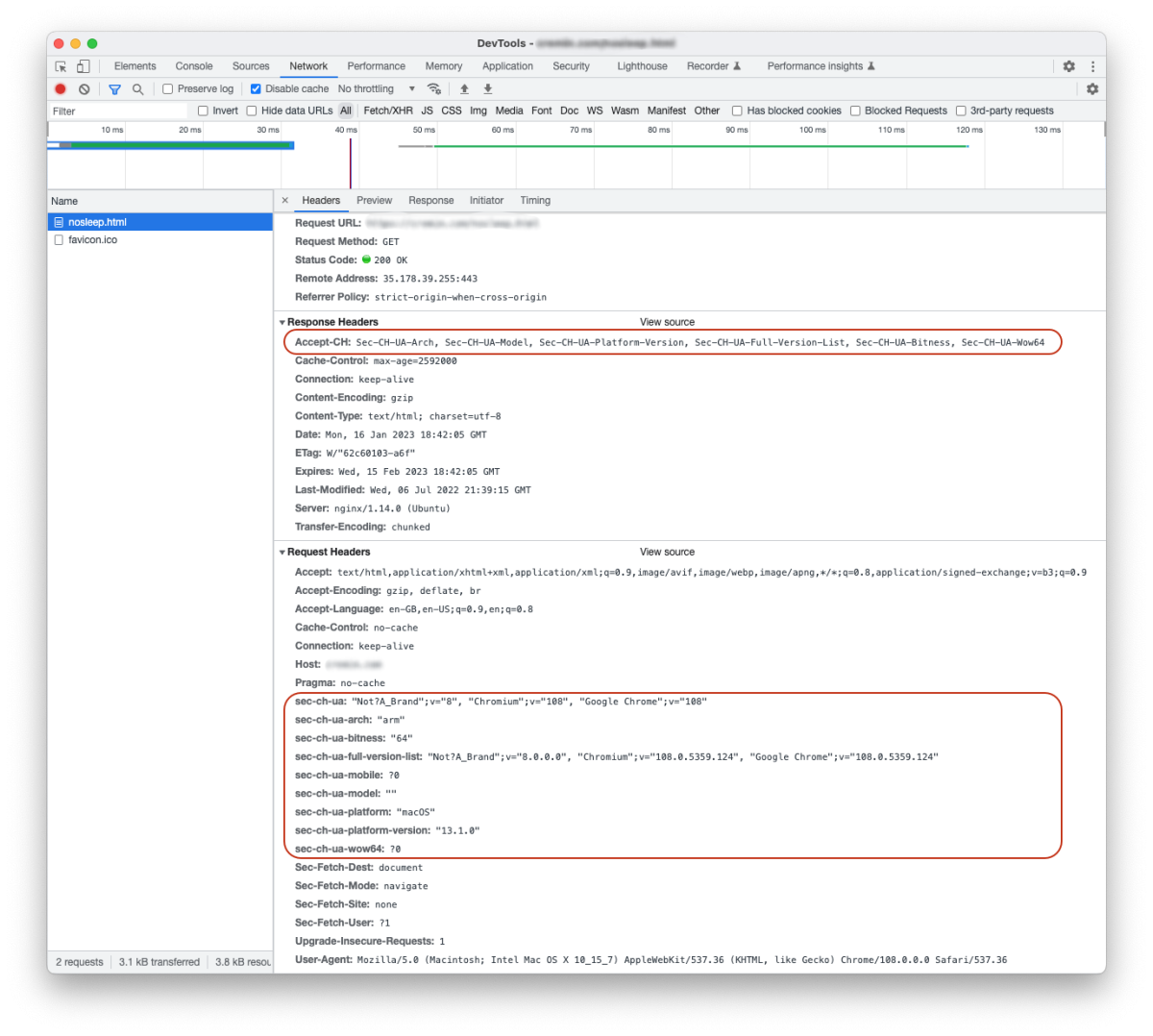The image size is (1153, 1036).
Task: Open network conditions wifi icon
Action: [434, 88]
